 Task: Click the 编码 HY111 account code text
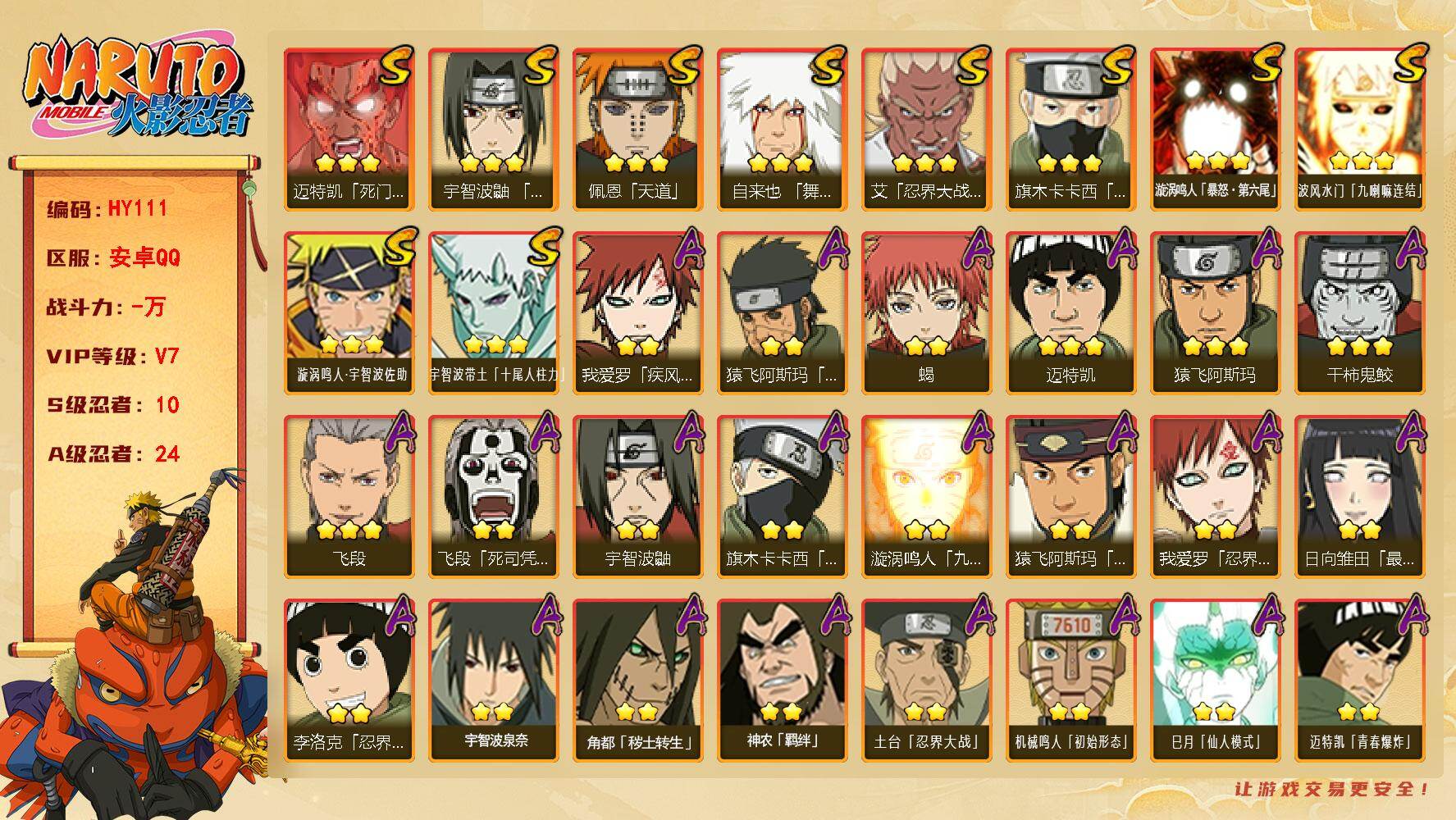107,209
